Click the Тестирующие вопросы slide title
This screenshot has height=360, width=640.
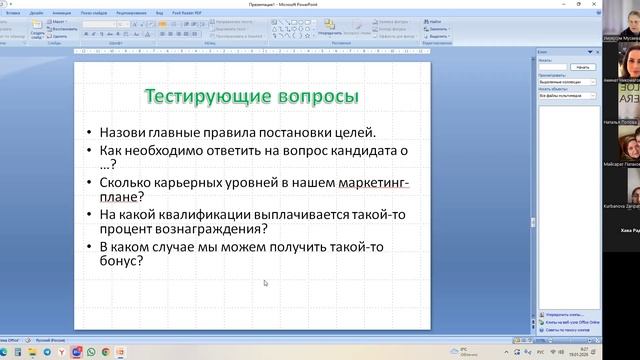(252, 96)
